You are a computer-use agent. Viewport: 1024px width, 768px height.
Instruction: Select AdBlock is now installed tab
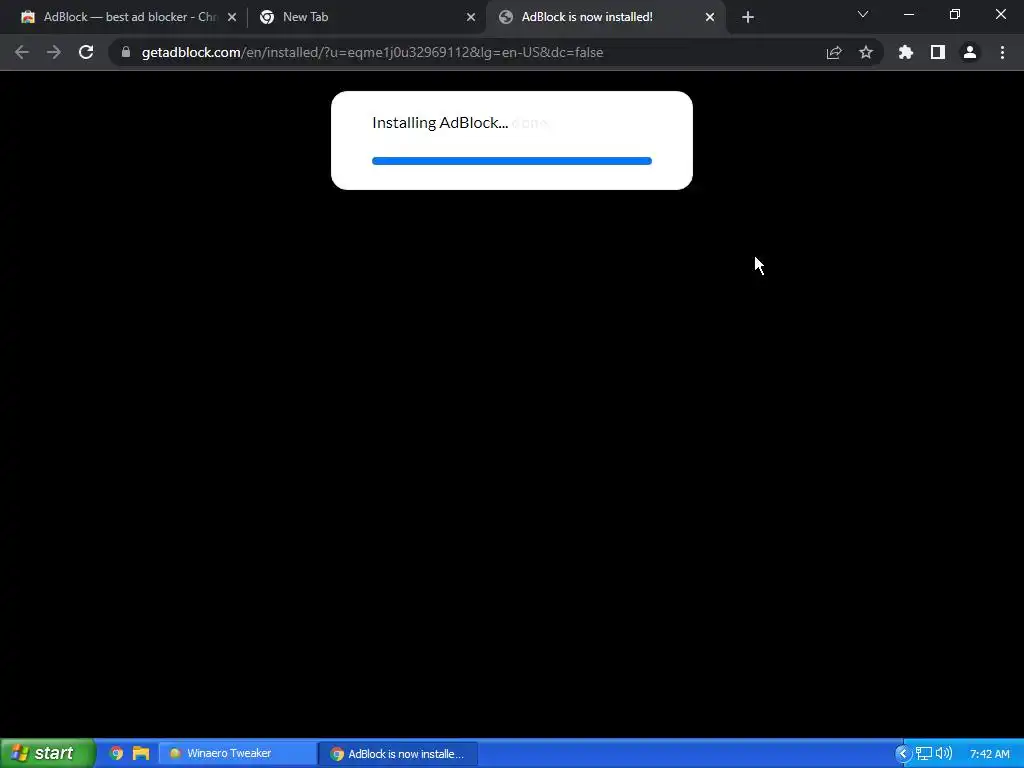(604, 17)
